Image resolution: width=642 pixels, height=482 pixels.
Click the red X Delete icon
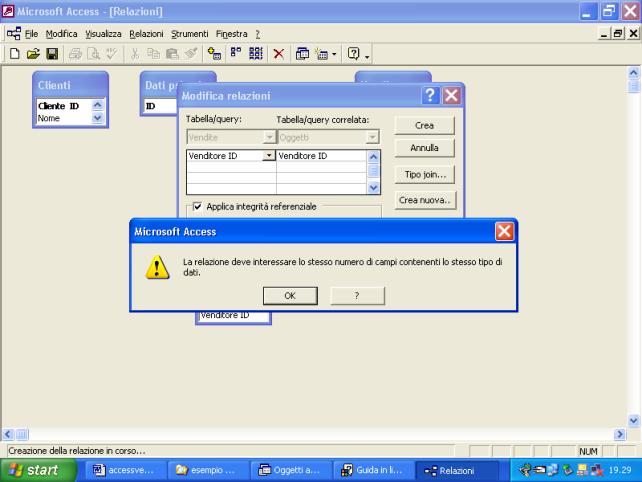pos(279,54)
